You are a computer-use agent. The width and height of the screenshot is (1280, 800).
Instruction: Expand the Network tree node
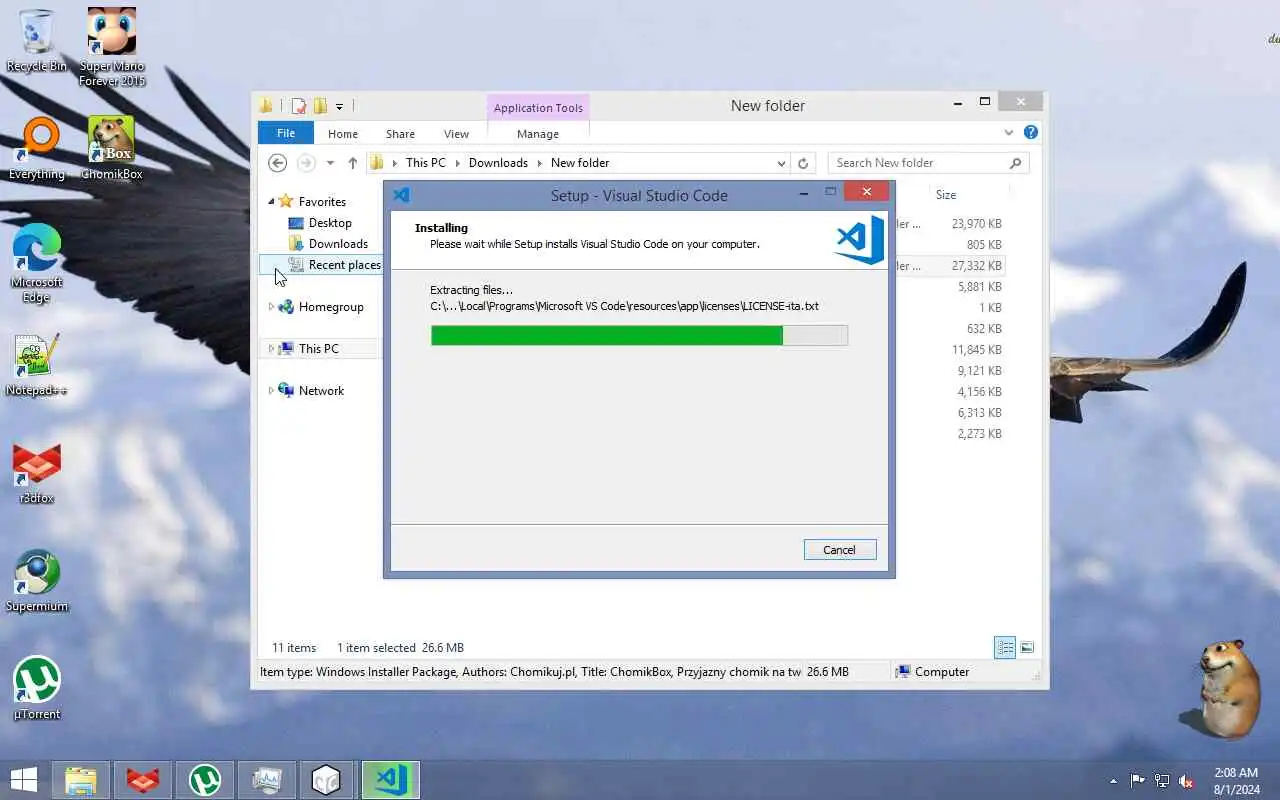point(271,391)
